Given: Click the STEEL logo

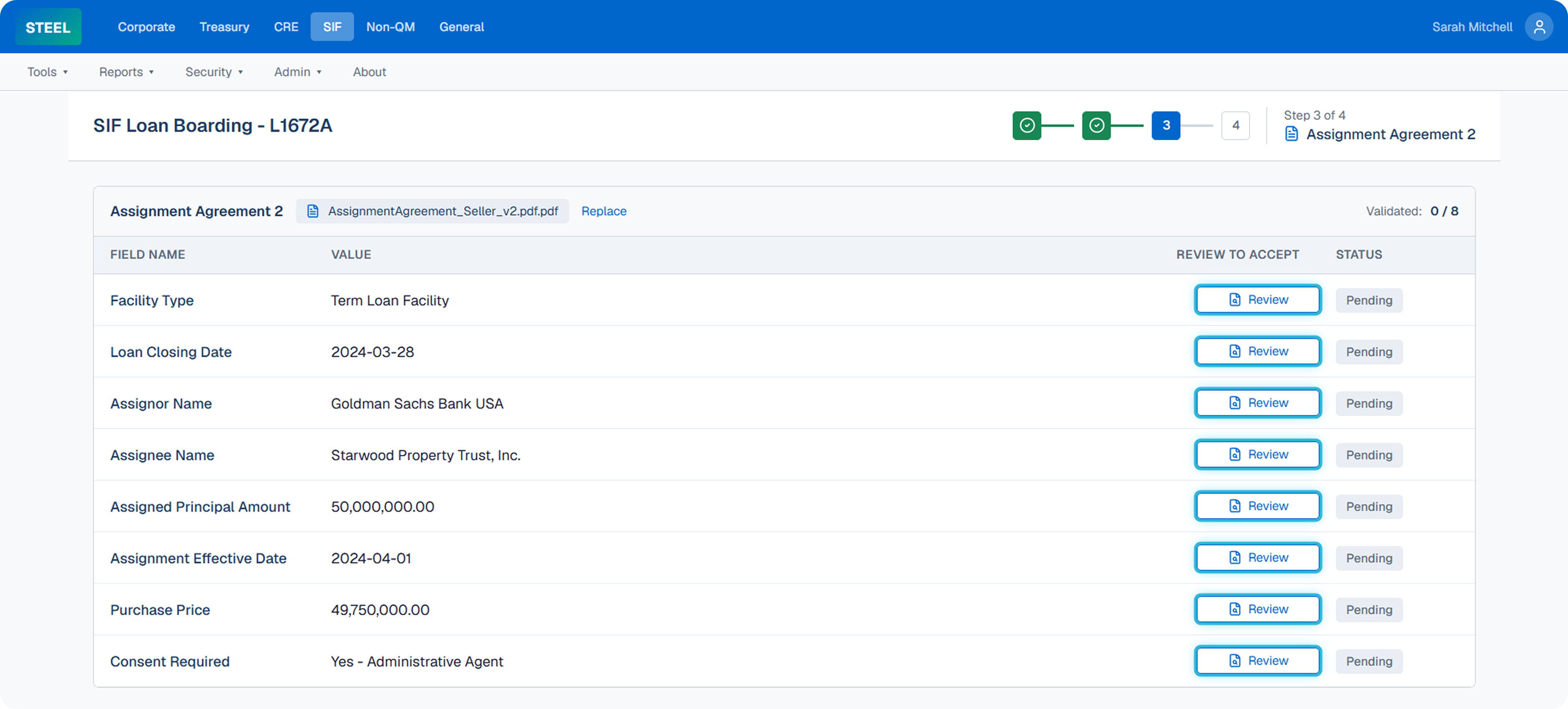Looking at the screenshot, I should tap(48, 27).
